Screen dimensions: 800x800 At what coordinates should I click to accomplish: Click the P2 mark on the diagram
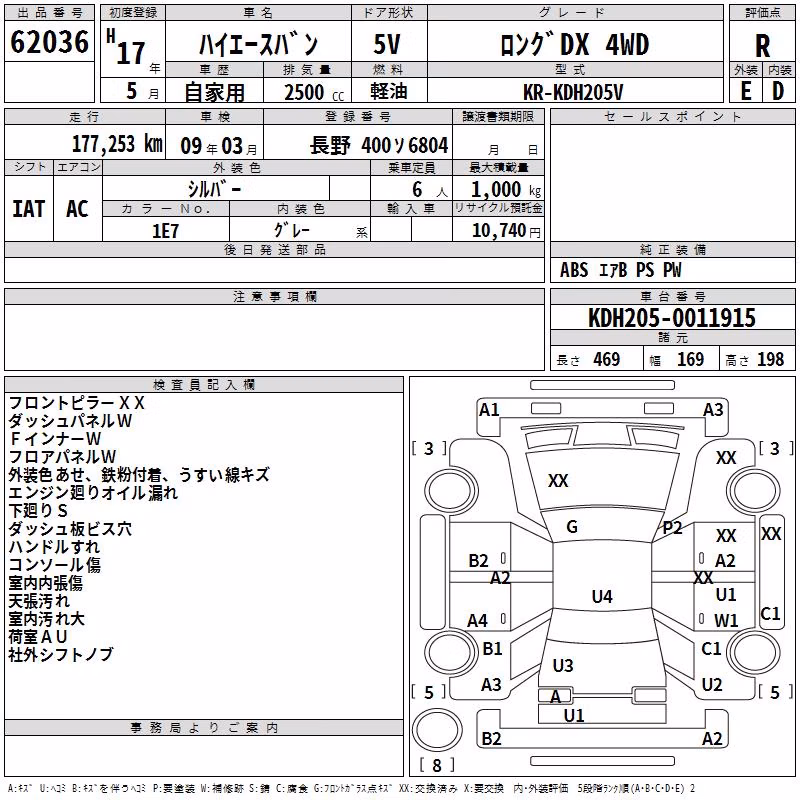(672, 528)
